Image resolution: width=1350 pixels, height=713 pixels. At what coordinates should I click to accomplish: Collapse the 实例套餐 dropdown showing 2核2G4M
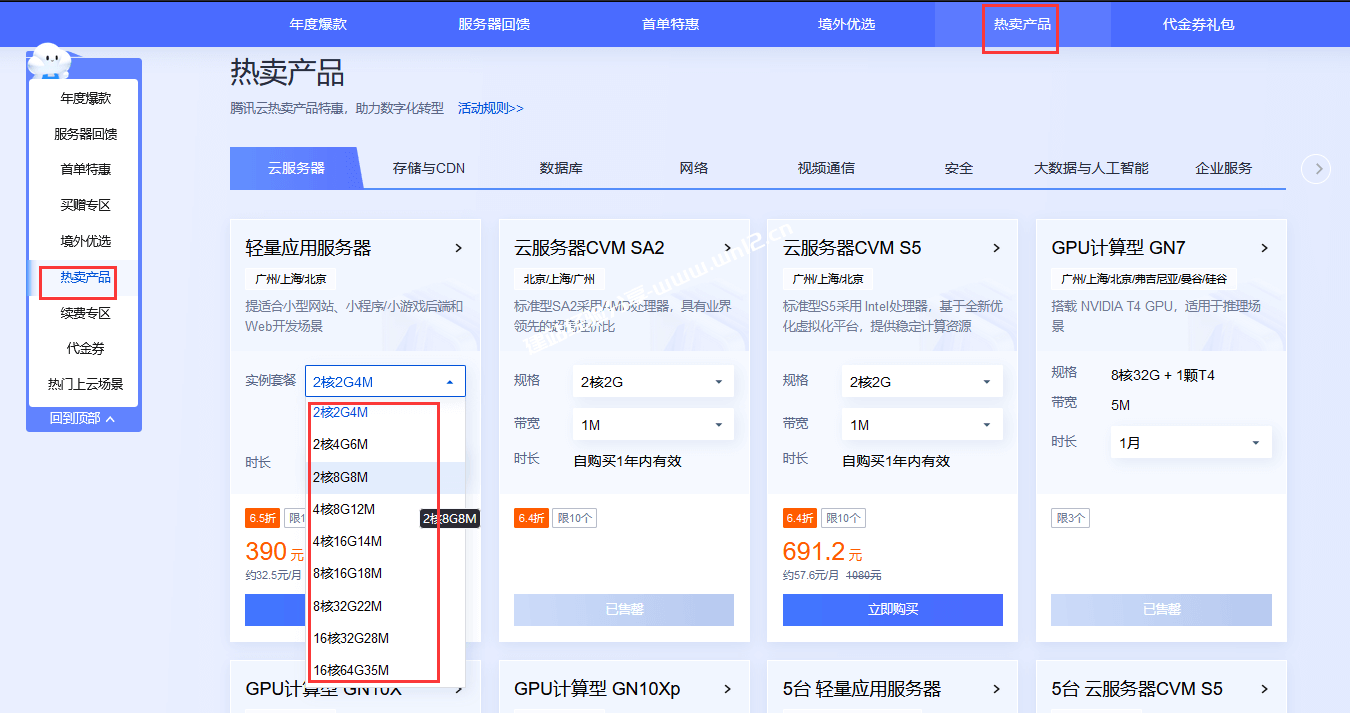[x=449, y=381]
